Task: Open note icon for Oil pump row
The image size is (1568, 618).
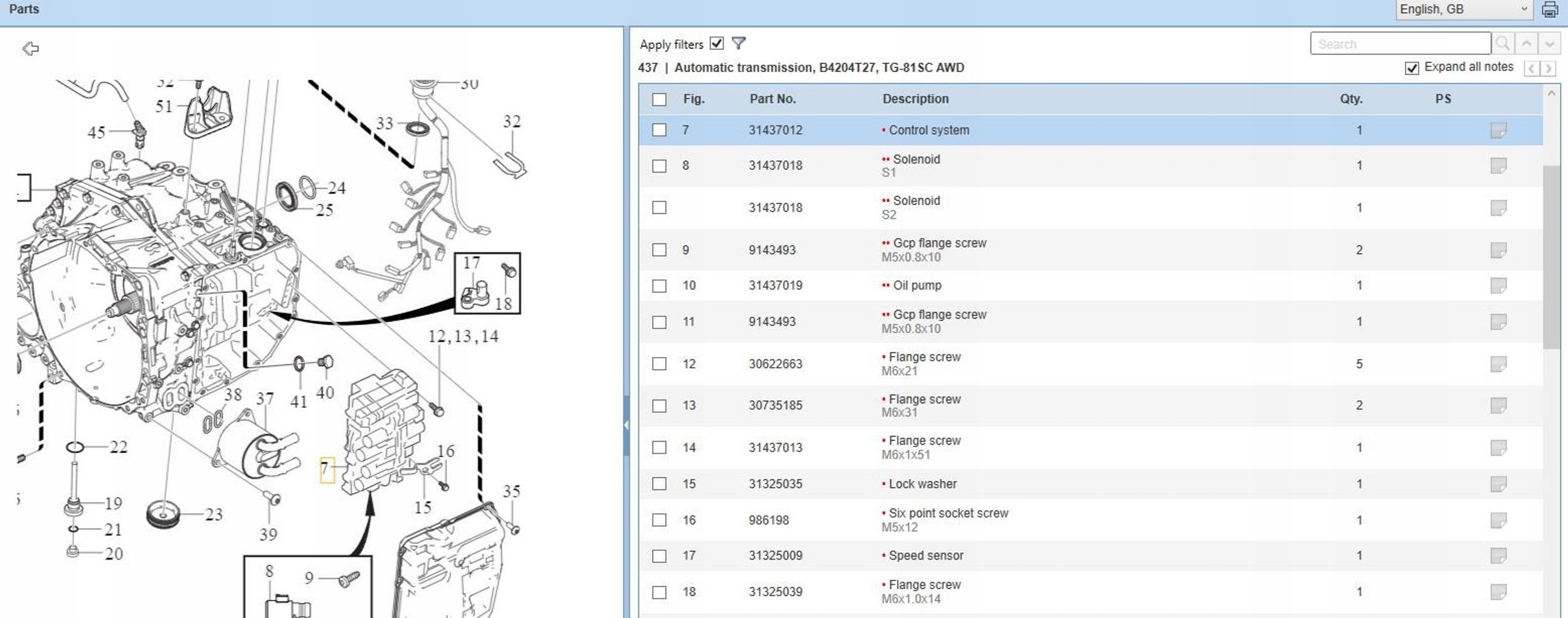Action: pyautogui.click(x=1498, y=285)
